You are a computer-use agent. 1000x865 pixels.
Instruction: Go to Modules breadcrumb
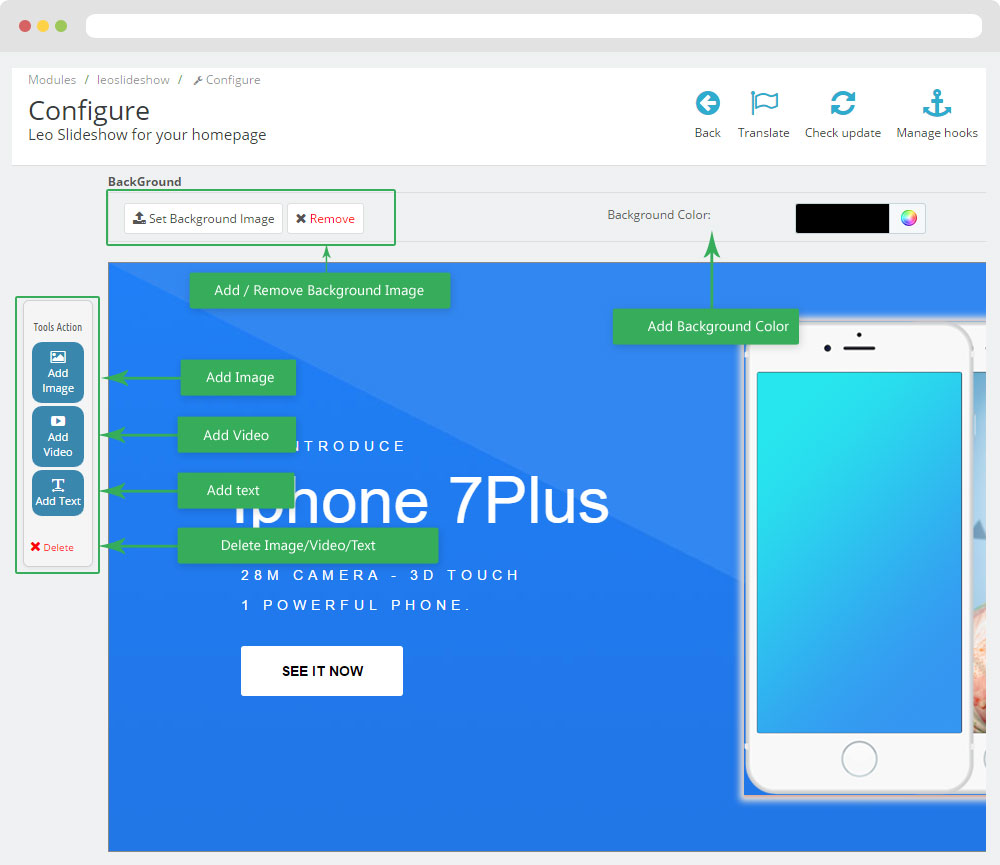(52, 80)
